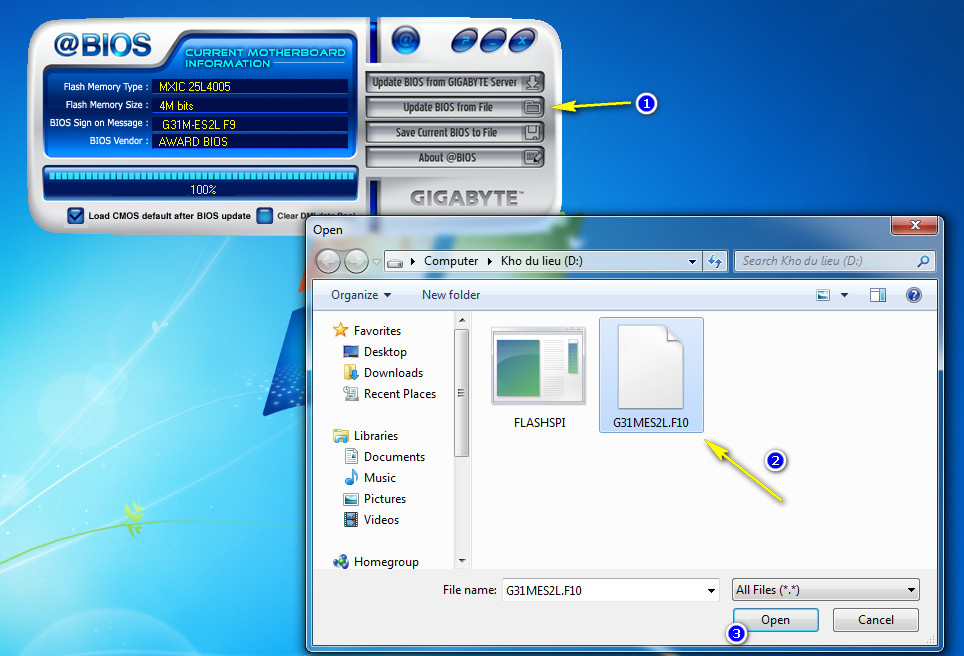Click the @BIOS help question mark button
The height and width of the screenshot is (656, 964).
[465, 41]
